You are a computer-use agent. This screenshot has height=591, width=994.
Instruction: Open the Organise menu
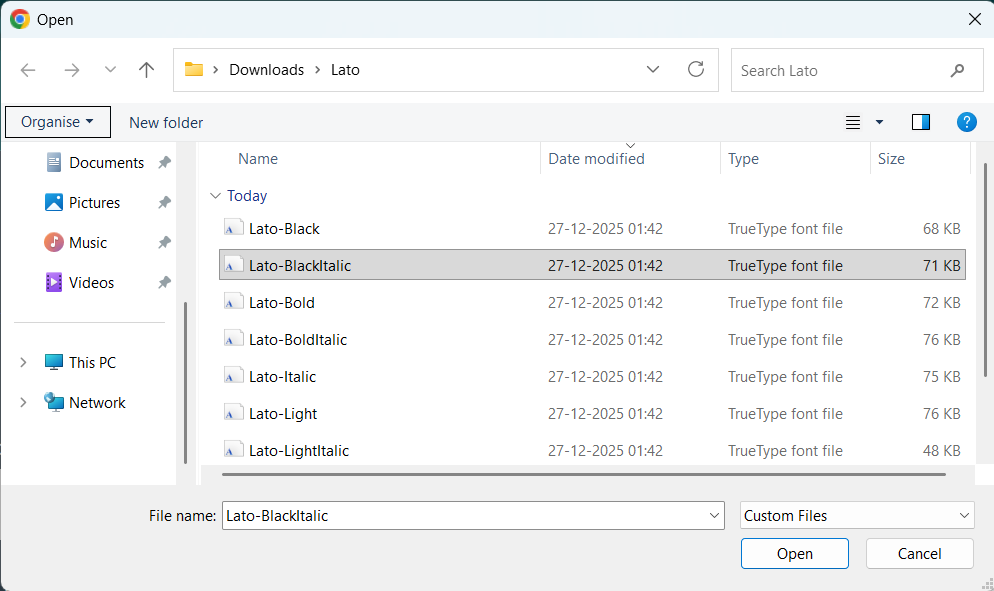point(57,122)
